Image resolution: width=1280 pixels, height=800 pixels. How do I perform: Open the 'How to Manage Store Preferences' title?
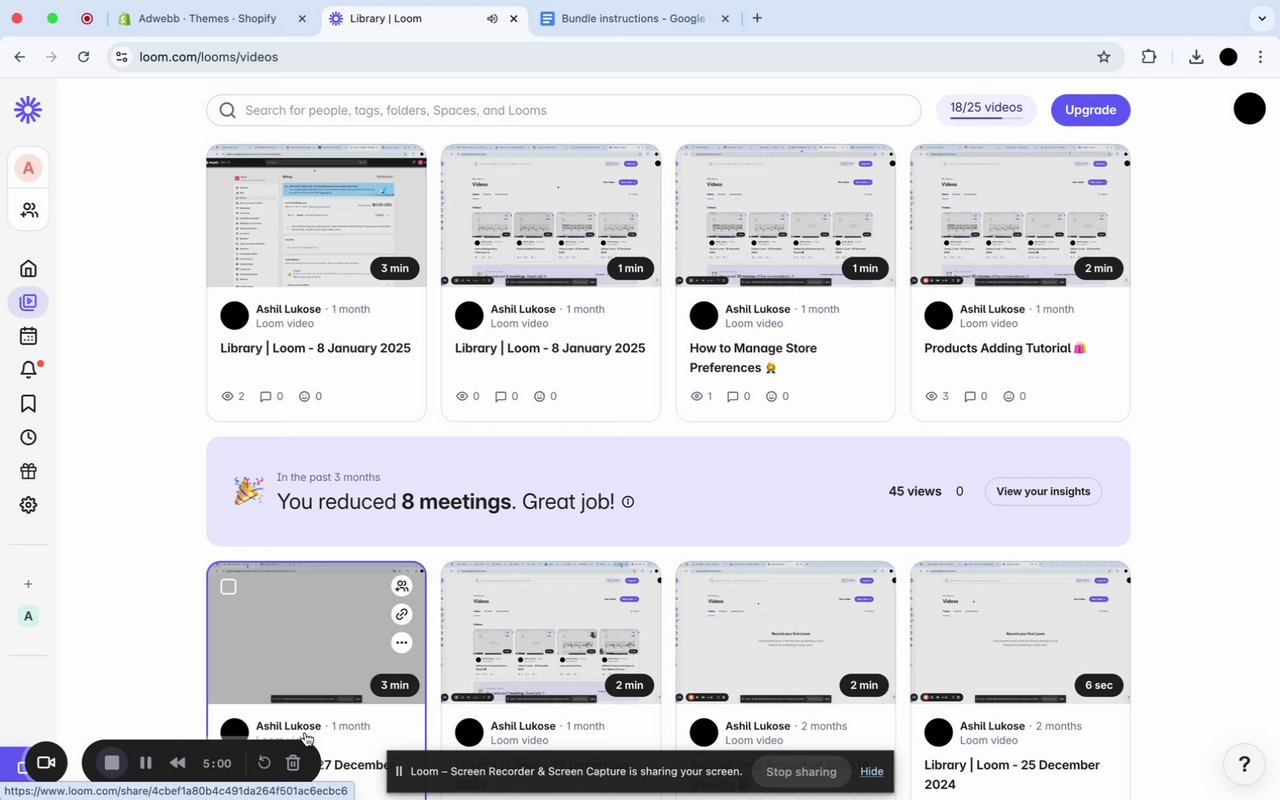coord(753,358)
